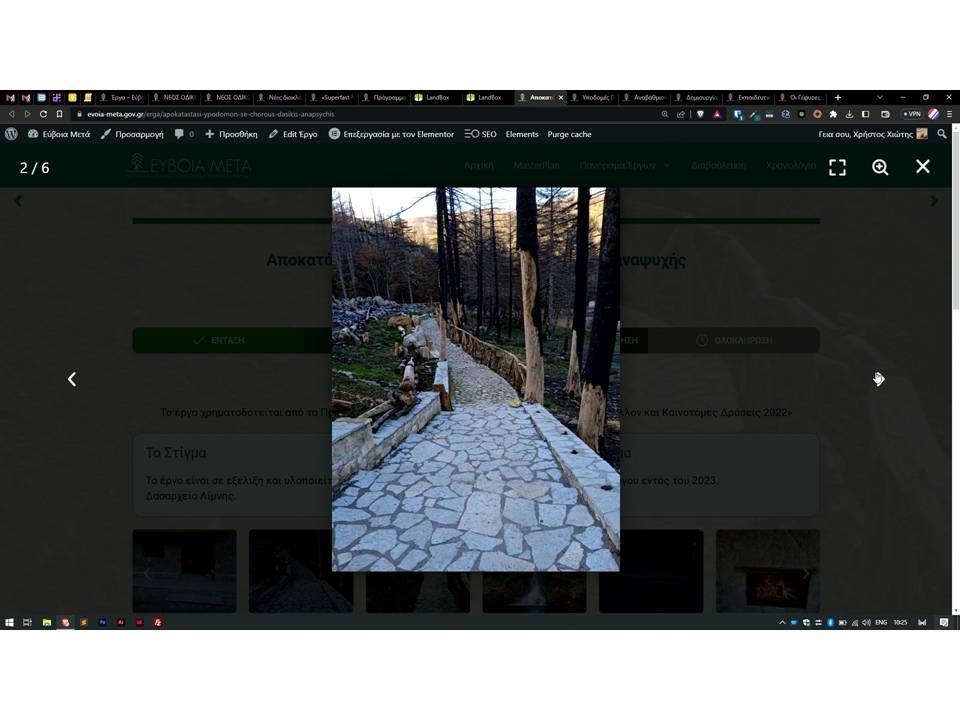Image resolution: width=960 pixels, height=720 pixels.
Task: Switch to the 'Εκπαιδευτικά' tab
Action: click(x=748, y=97)
